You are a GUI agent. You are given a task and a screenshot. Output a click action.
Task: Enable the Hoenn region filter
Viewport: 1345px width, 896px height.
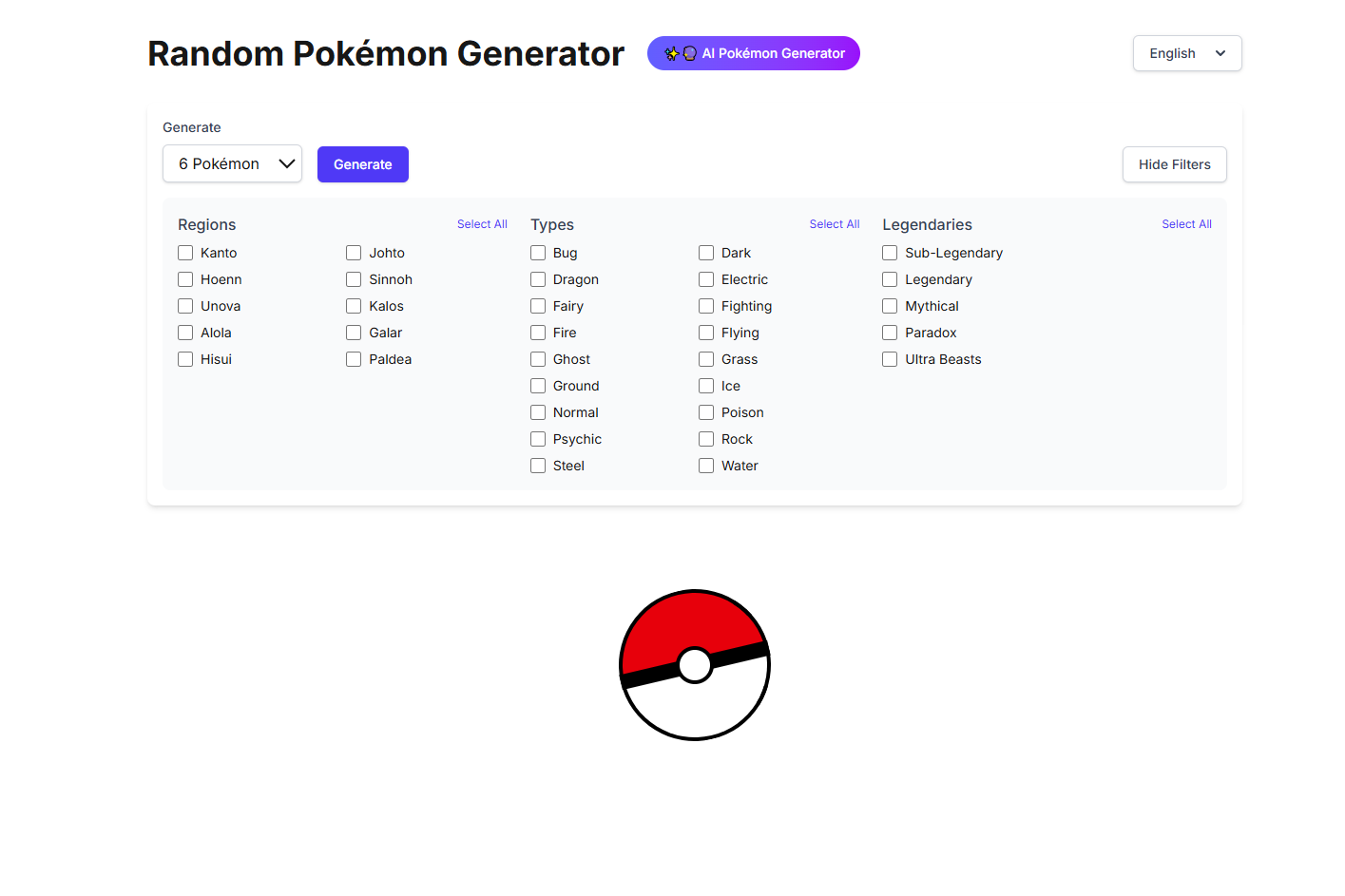coord(185,279)
